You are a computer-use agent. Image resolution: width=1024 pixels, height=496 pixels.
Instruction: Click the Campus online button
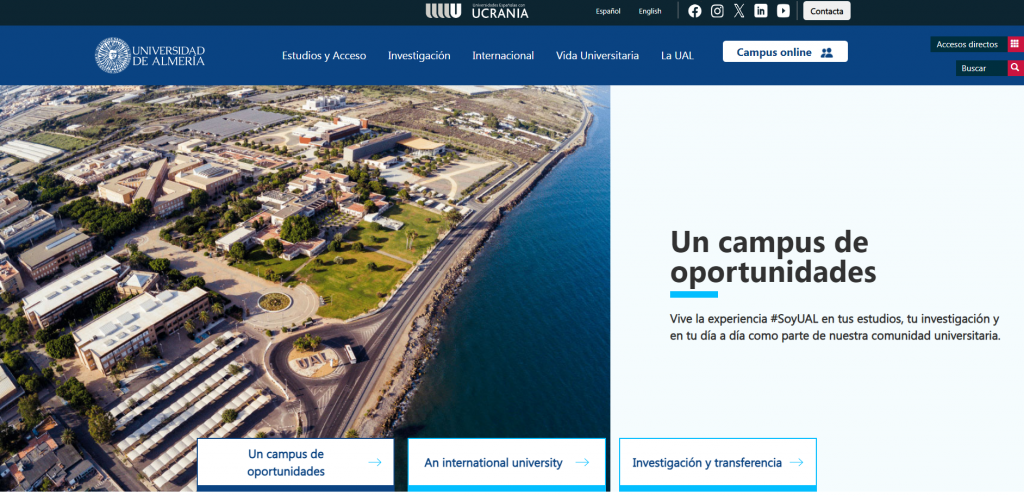[785, 52]
